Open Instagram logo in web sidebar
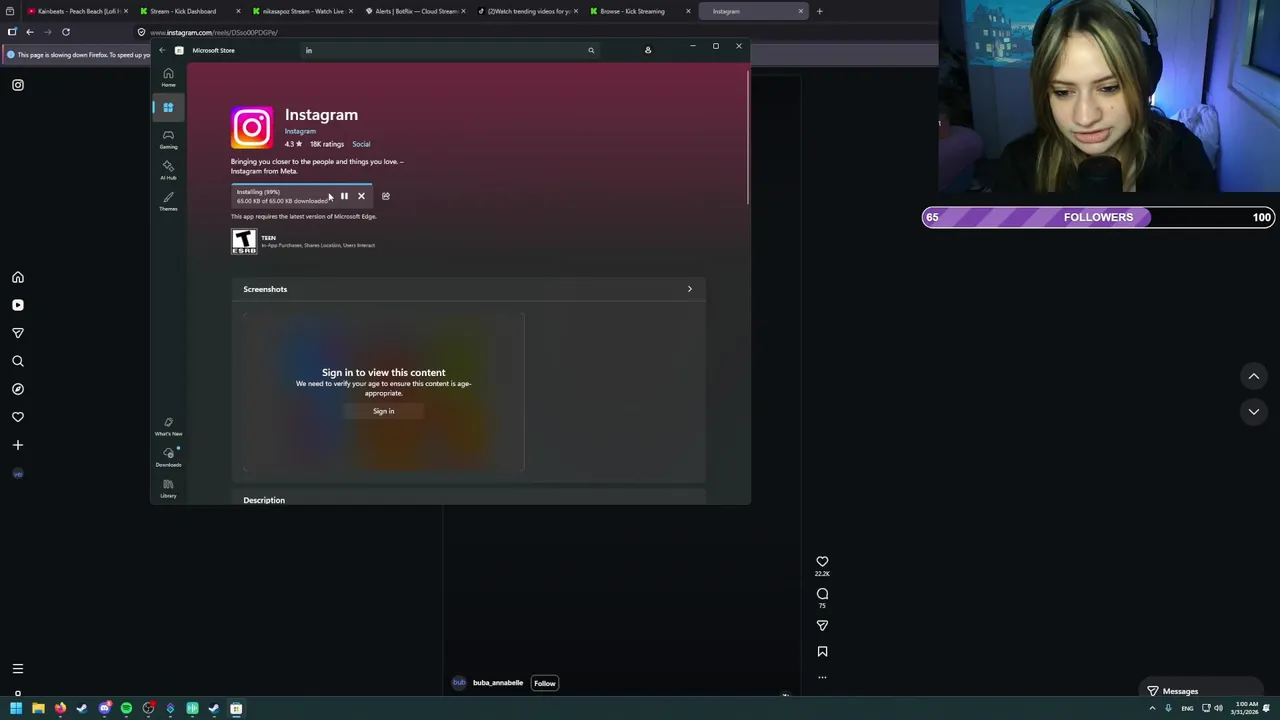 (18, 85)
